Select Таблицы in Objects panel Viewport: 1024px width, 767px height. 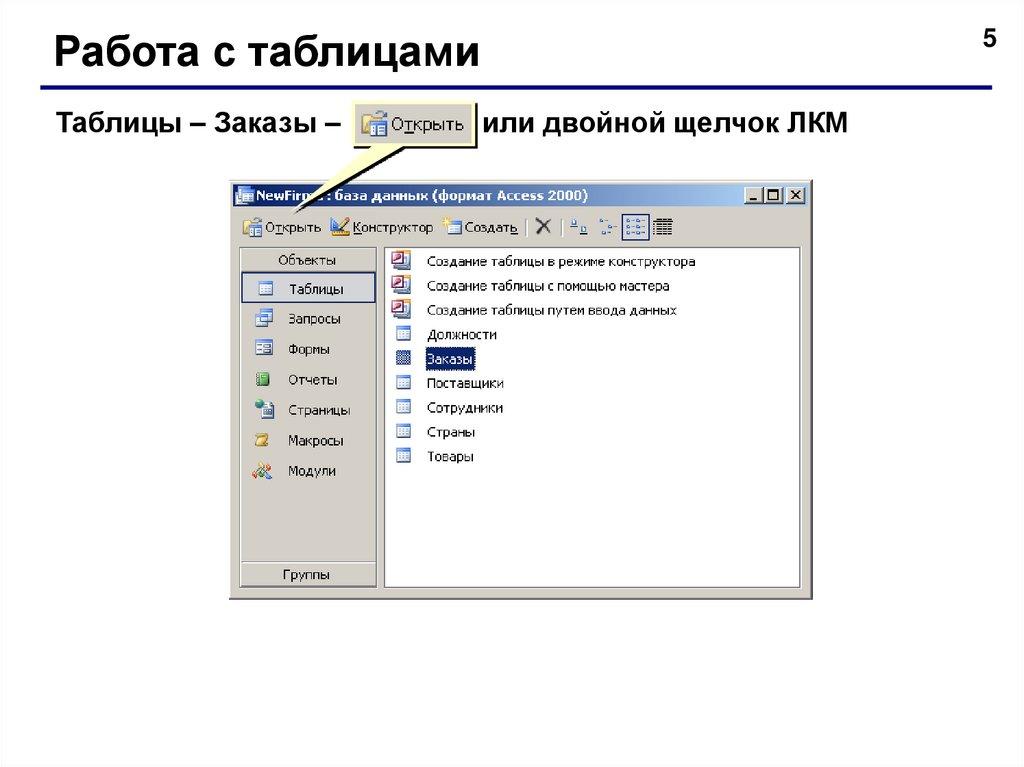pyautogui.click(x=308, y=289)
